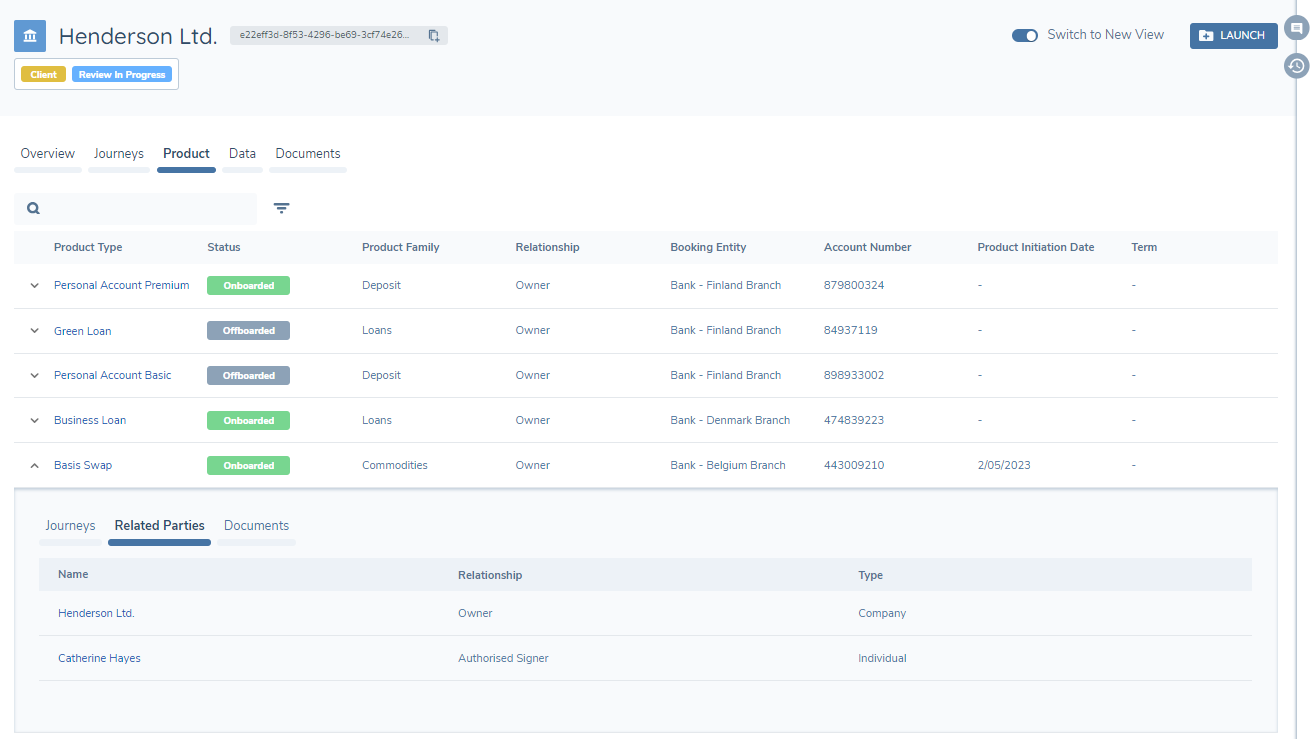Click inside the product search field

(140, 208)
